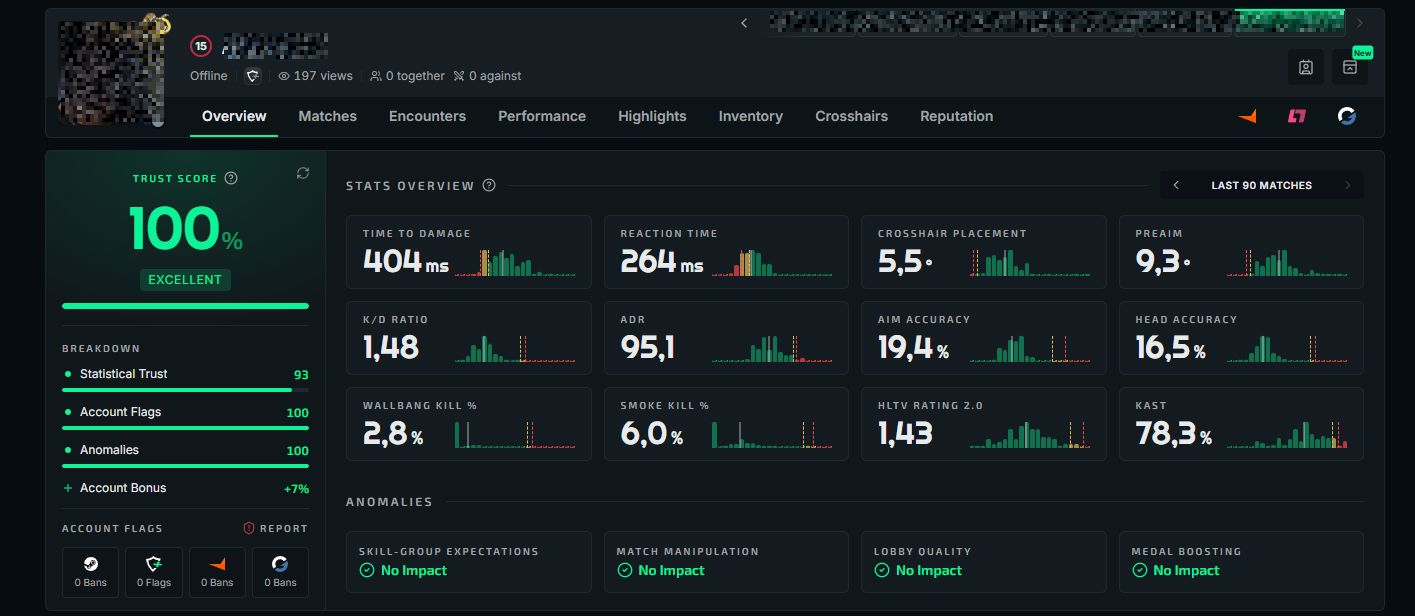Select the Overview tab

[234, 116]
